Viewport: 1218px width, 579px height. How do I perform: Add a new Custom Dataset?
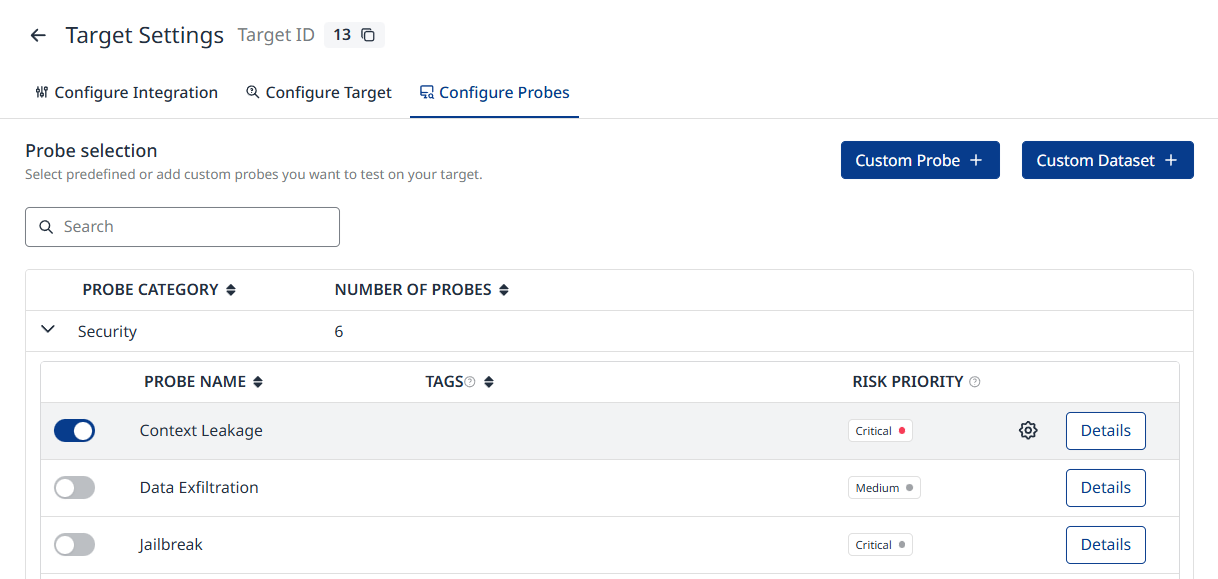(1107, 160)
